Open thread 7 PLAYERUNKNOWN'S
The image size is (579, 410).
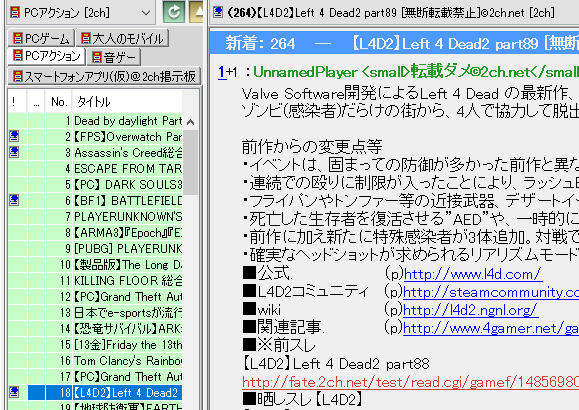(128, 217)
